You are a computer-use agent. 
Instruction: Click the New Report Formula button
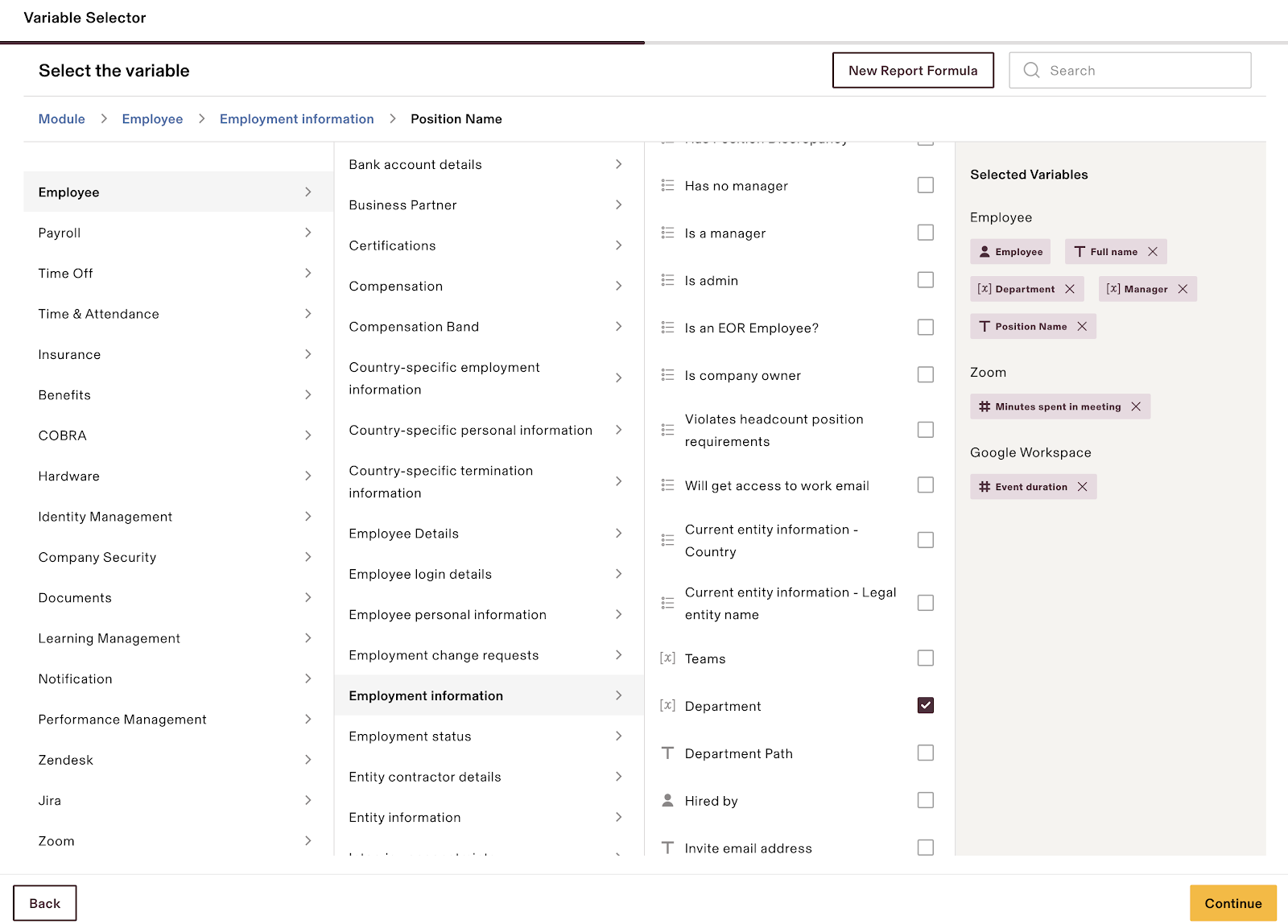tap(913, 70)
